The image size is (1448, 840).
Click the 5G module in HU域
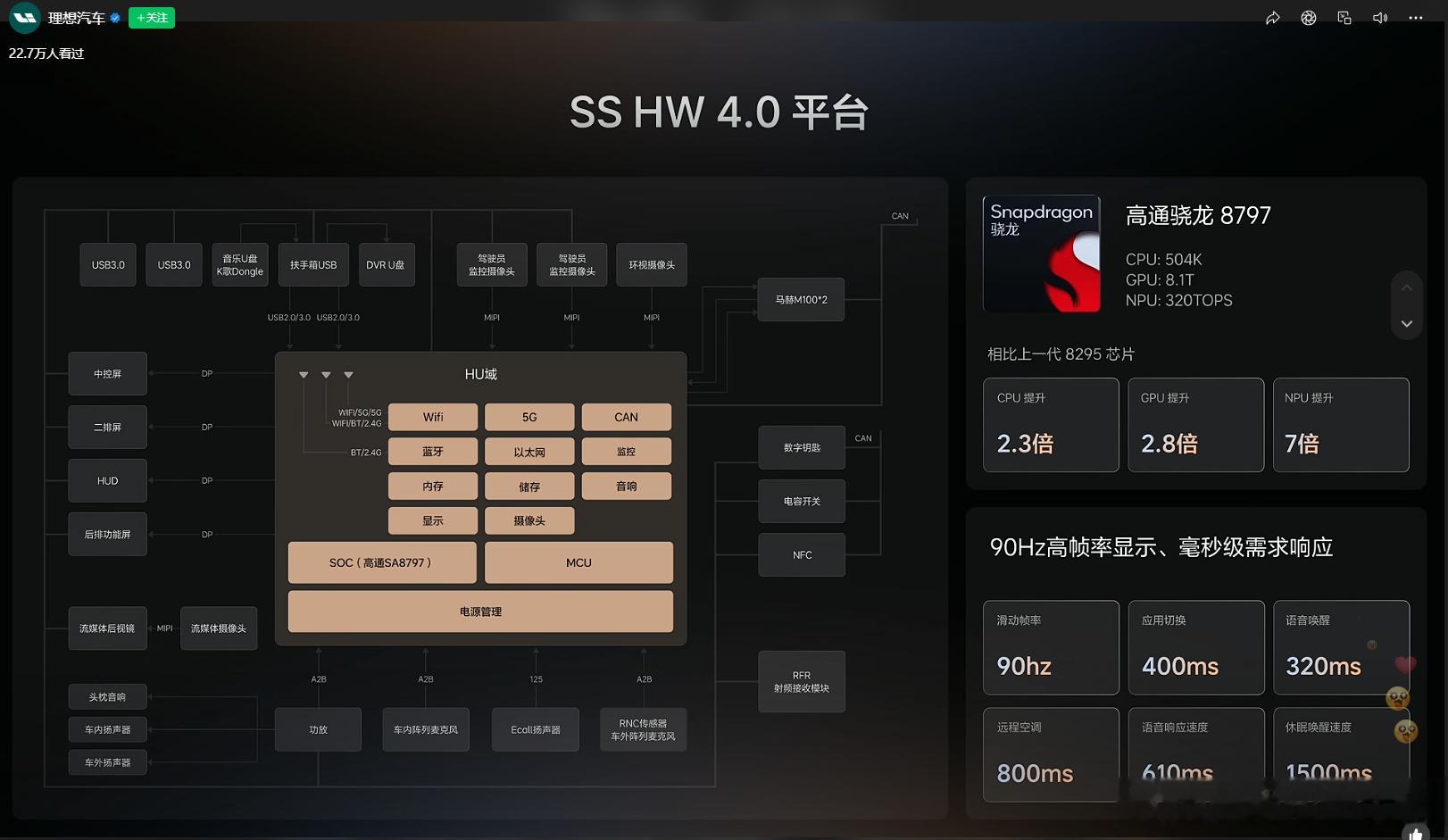point(529,417)
